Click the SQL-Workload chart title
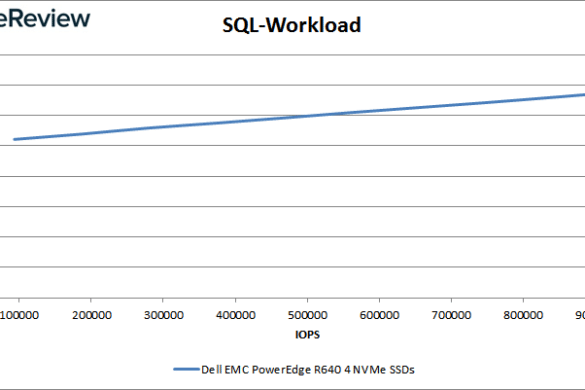The width and height of the screenshot is (585, 390). point(291,25)
